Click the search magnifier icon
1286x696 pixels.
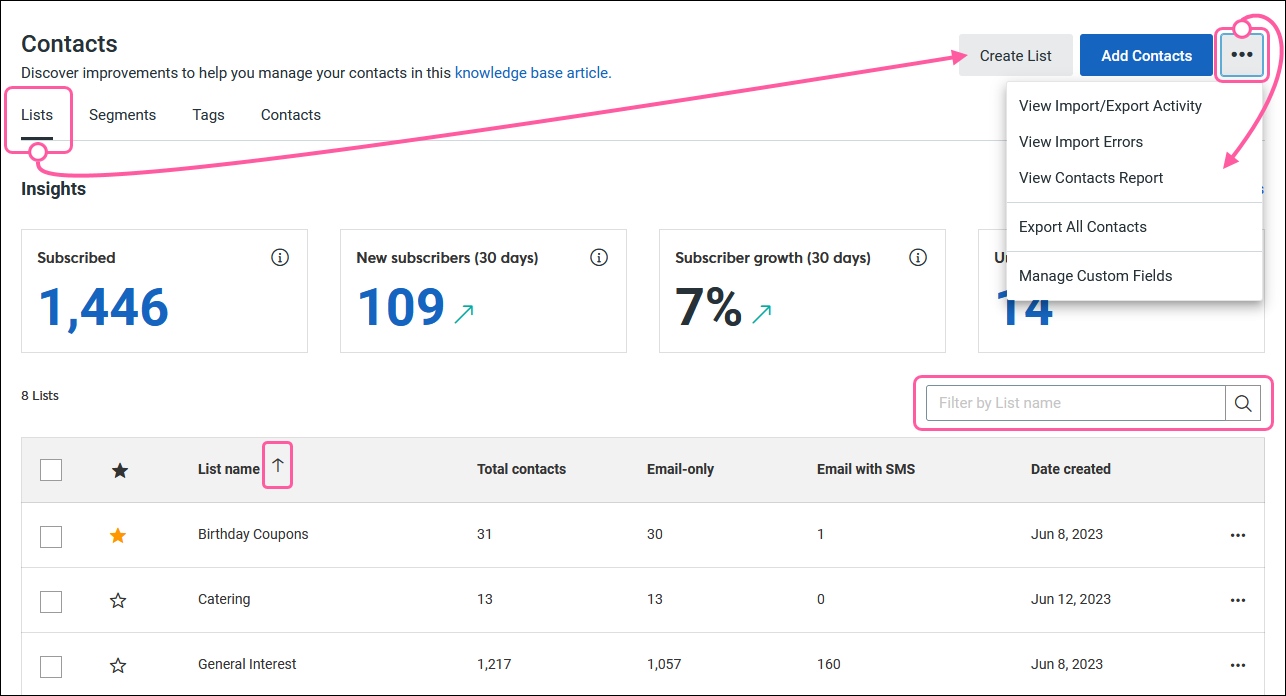[x=1243, y=403]
